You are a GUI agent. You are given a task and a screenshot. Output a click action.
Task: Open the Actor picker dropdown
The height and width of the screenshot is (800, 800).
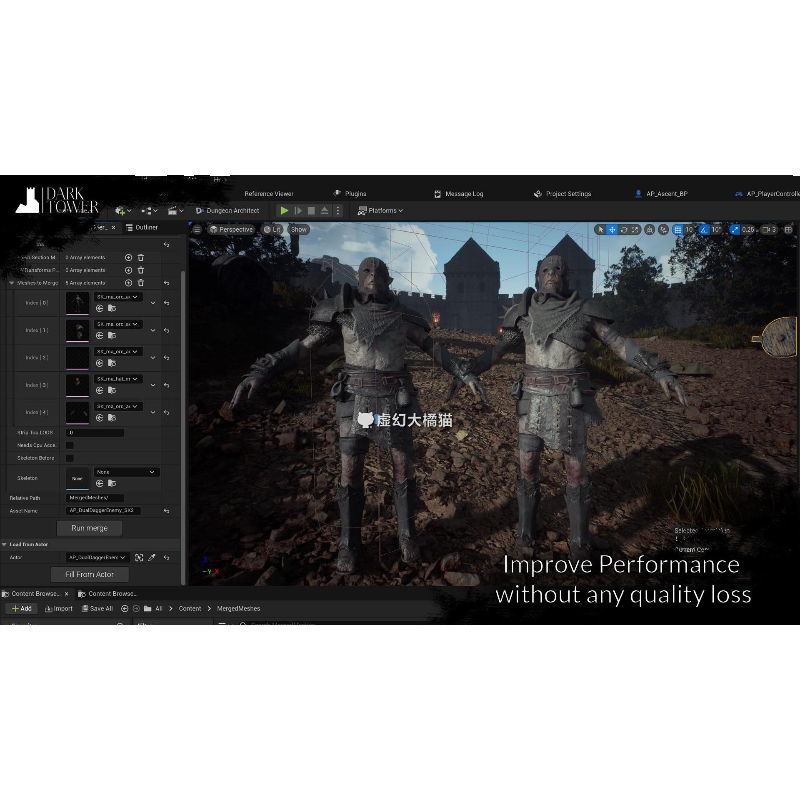pyautogui.click(x=97, y=558)
